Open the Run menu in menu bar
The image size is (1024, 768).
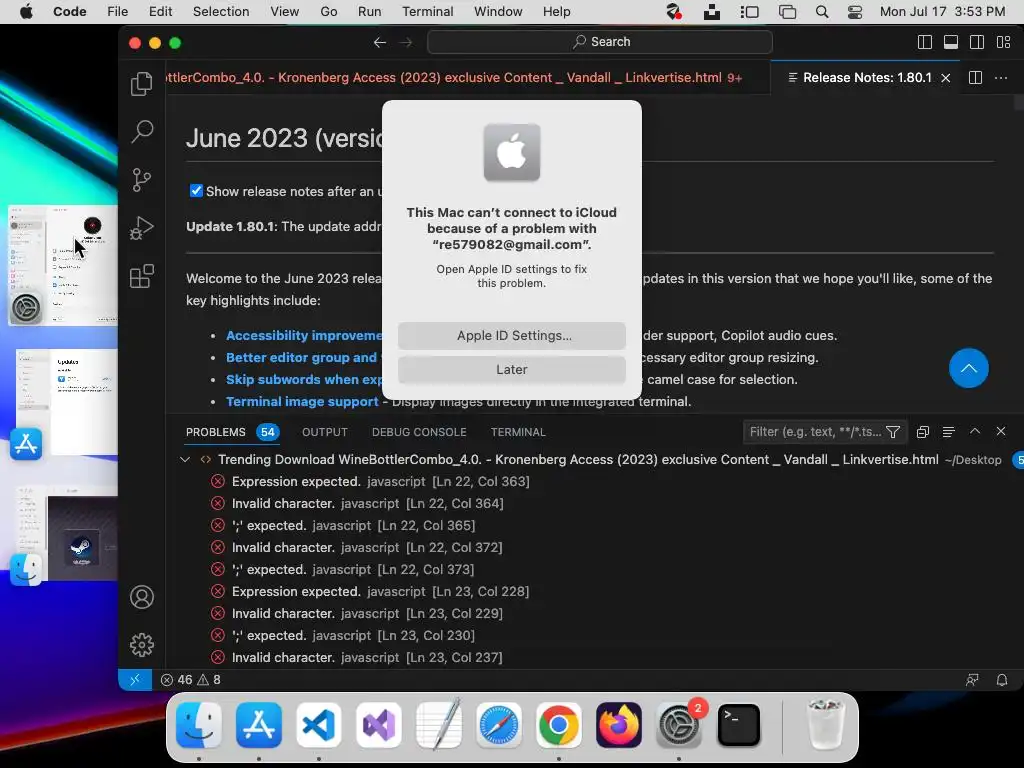point(369,12)
